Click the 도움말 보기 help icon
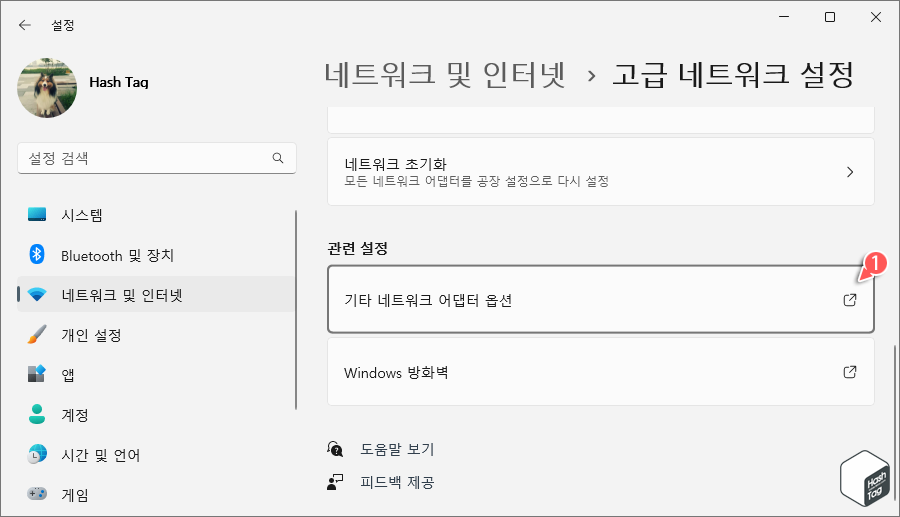Image resolution: width=900 pixels, height=517 pixels. (x=335, y=449)
